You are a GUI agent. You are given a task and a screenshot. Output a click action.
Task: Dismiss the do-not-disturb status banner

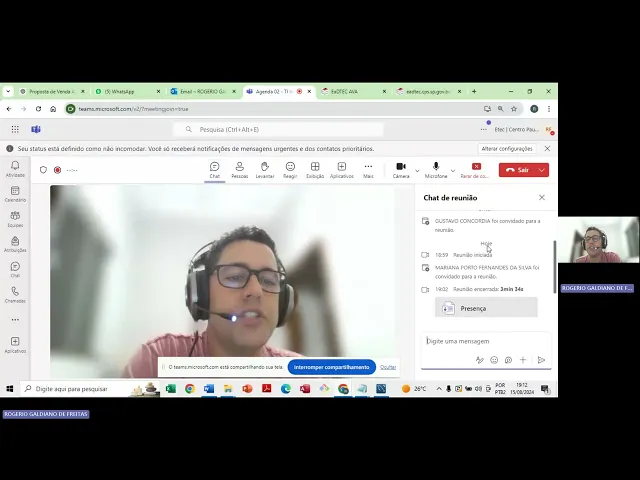547,149
